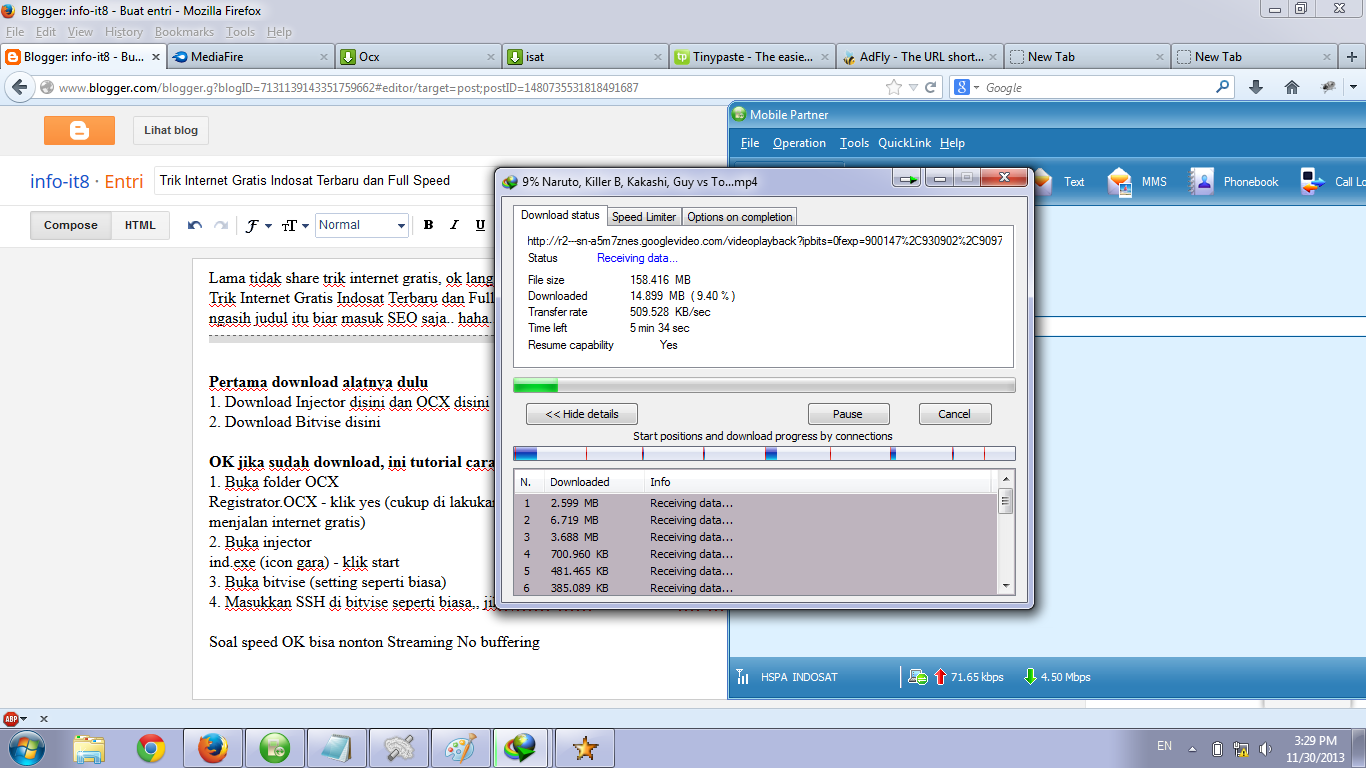Open the Operation menu in Mobile Partner
This screenshot has width=1366, height=768.
click(799, 143)
